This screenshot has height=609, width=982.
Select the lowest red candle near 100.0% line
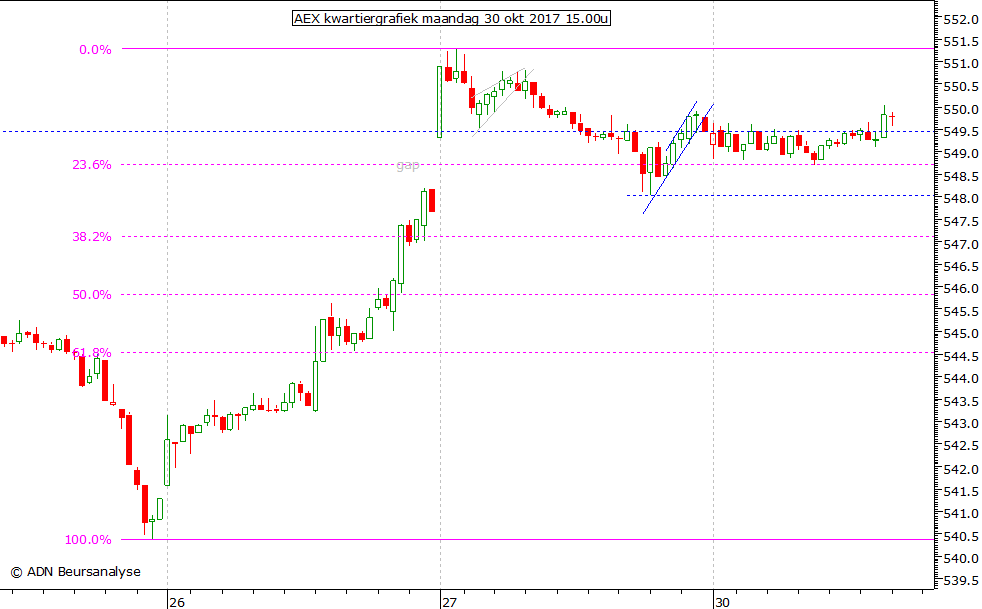[x=145, y=503]
